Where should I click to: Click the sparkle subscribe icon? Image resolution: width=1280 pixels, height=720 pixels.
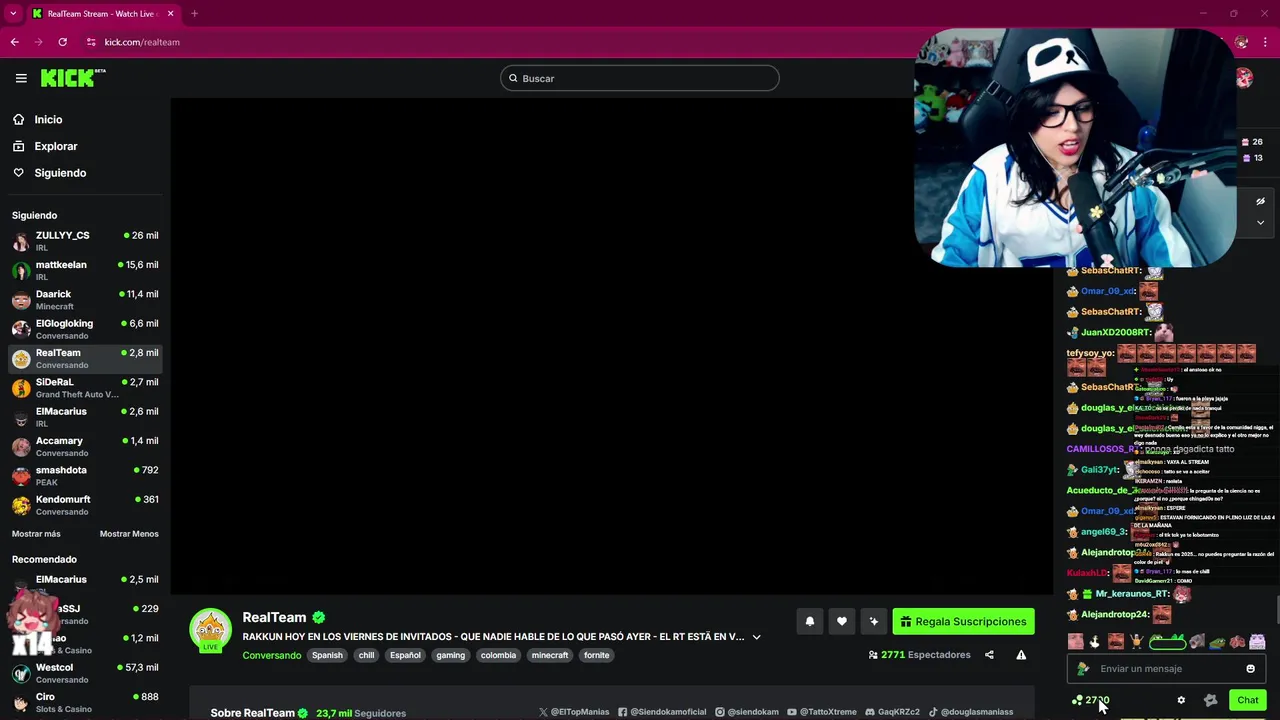point(874,621)
